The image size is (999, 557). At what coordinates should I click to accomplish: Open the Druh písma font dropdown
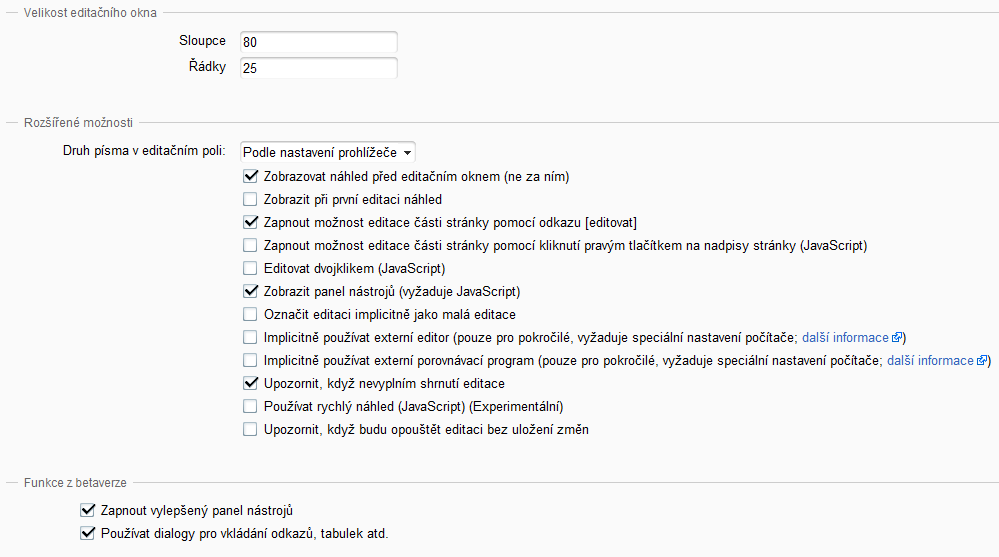(x=328, y=152)
